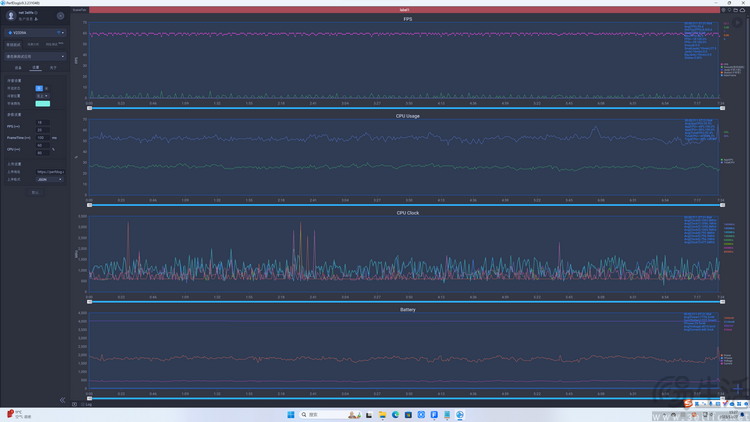Viewport: 750px width, 422px height.
Task: Click the right handle of the CPU Clock range slider
Action: coord(722,301)
